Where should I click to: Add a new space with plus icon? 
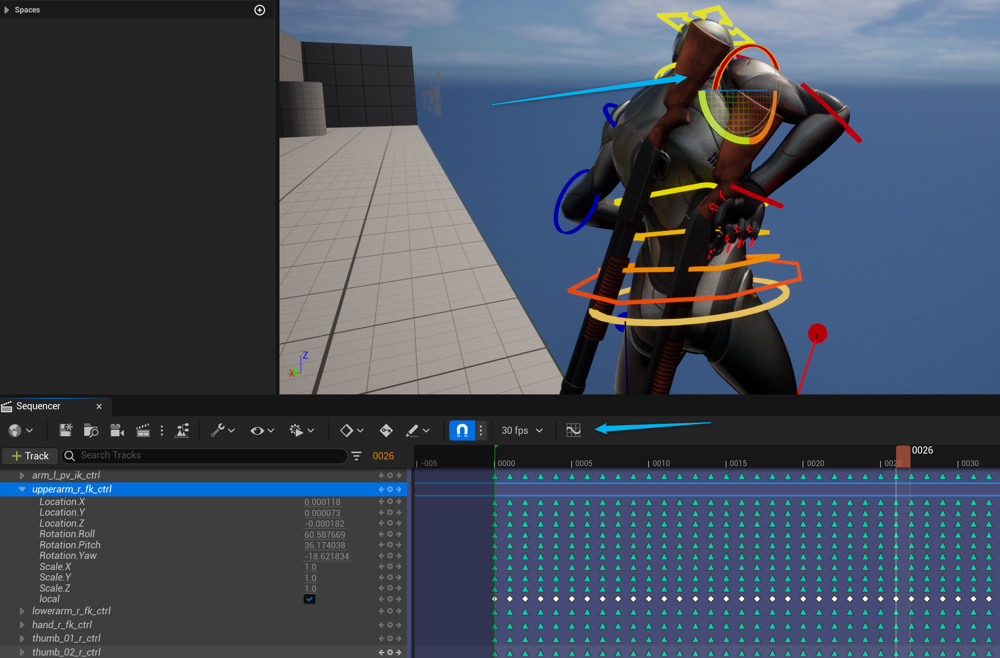point(260,10)
